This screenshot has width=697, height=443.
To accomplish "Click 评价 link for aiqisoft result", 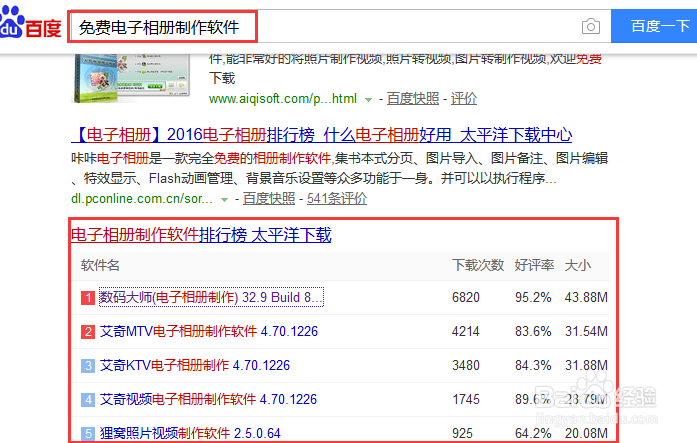I will 464,99.
